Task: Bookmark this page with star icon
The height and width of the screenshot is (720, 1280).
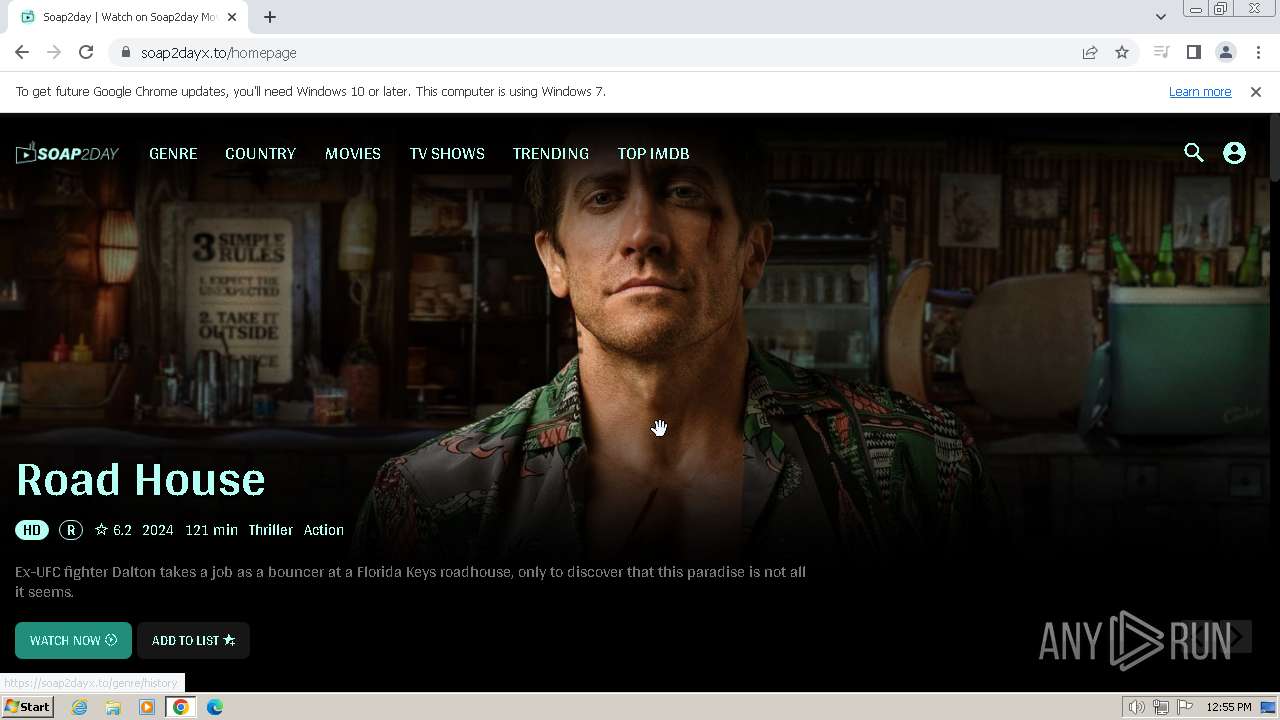Action: pos(1122,52)
